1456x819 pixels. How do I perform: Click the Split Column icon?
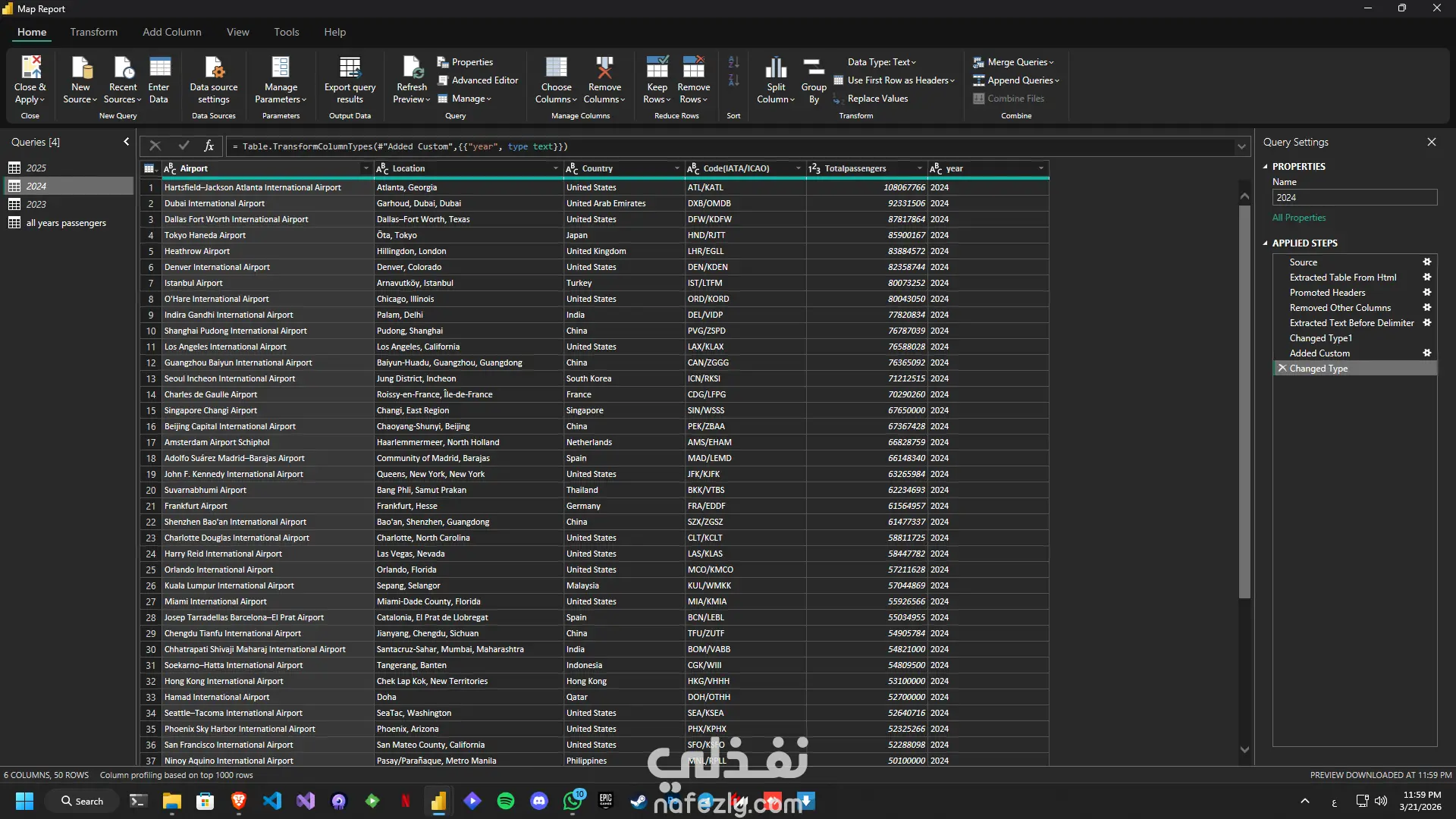point(776,68)
